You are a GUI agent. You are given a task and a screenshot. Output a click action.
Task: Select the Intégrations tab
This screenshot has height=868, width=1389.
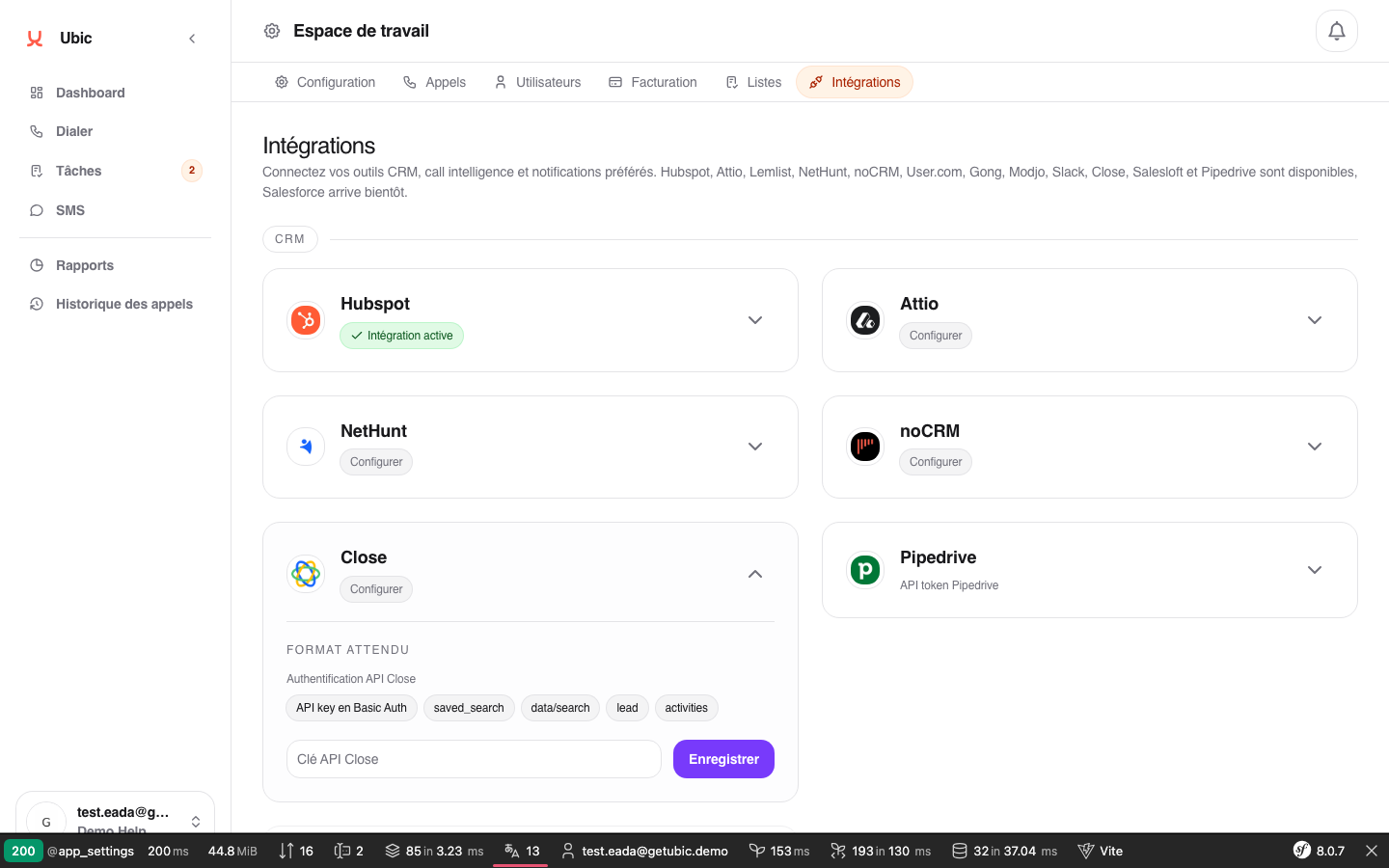pos(855,82)
